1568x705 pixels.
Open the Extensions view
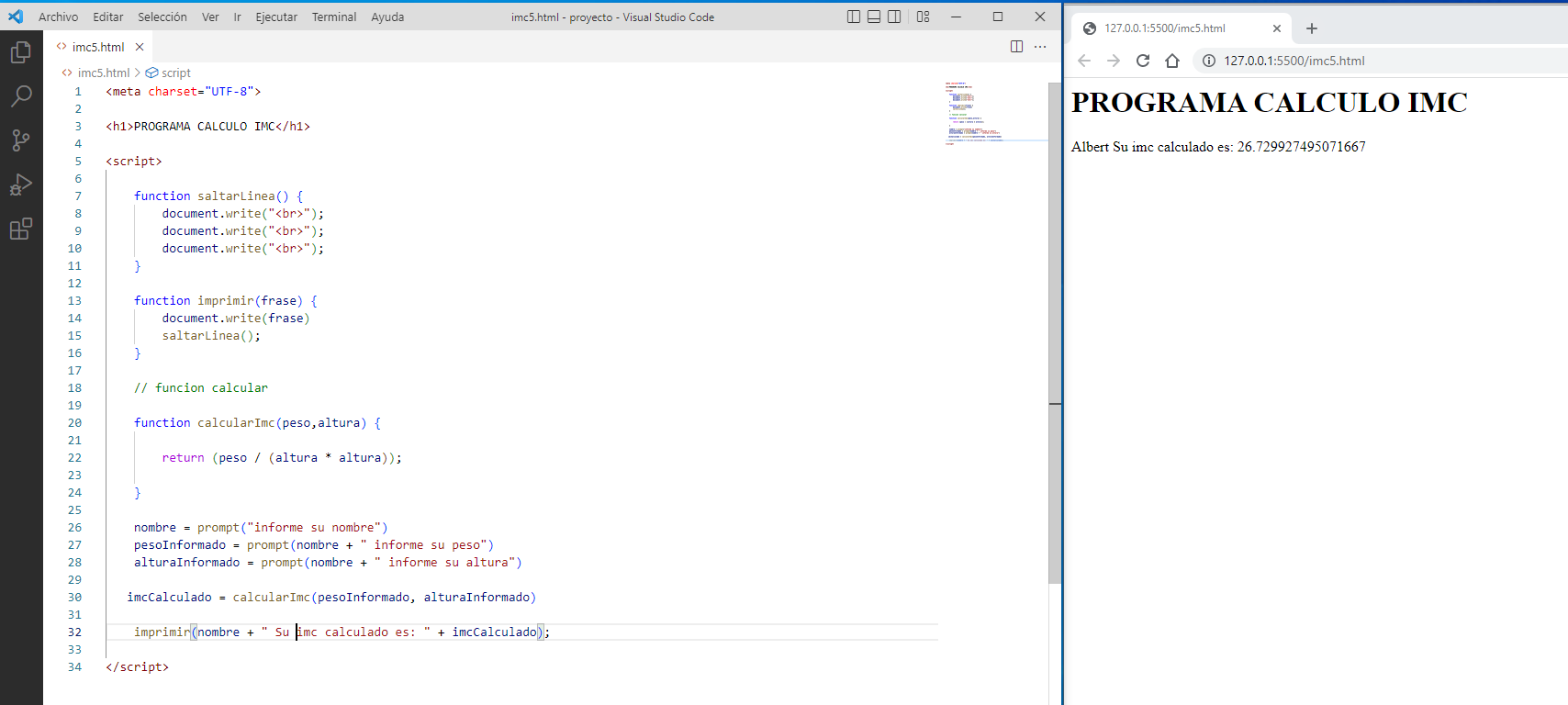(20, 229)
